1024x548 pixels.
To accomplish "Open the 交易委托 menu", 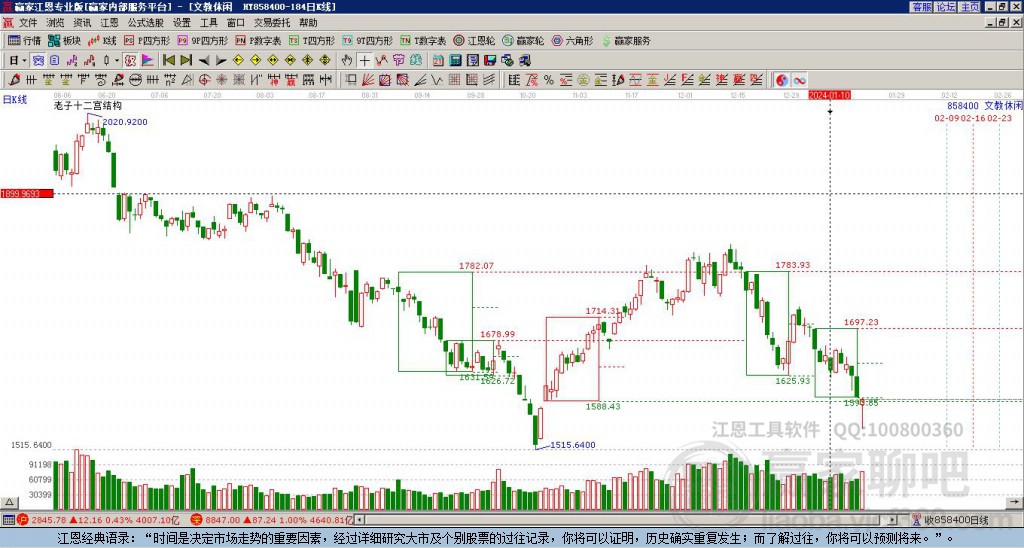I will 272,23.
